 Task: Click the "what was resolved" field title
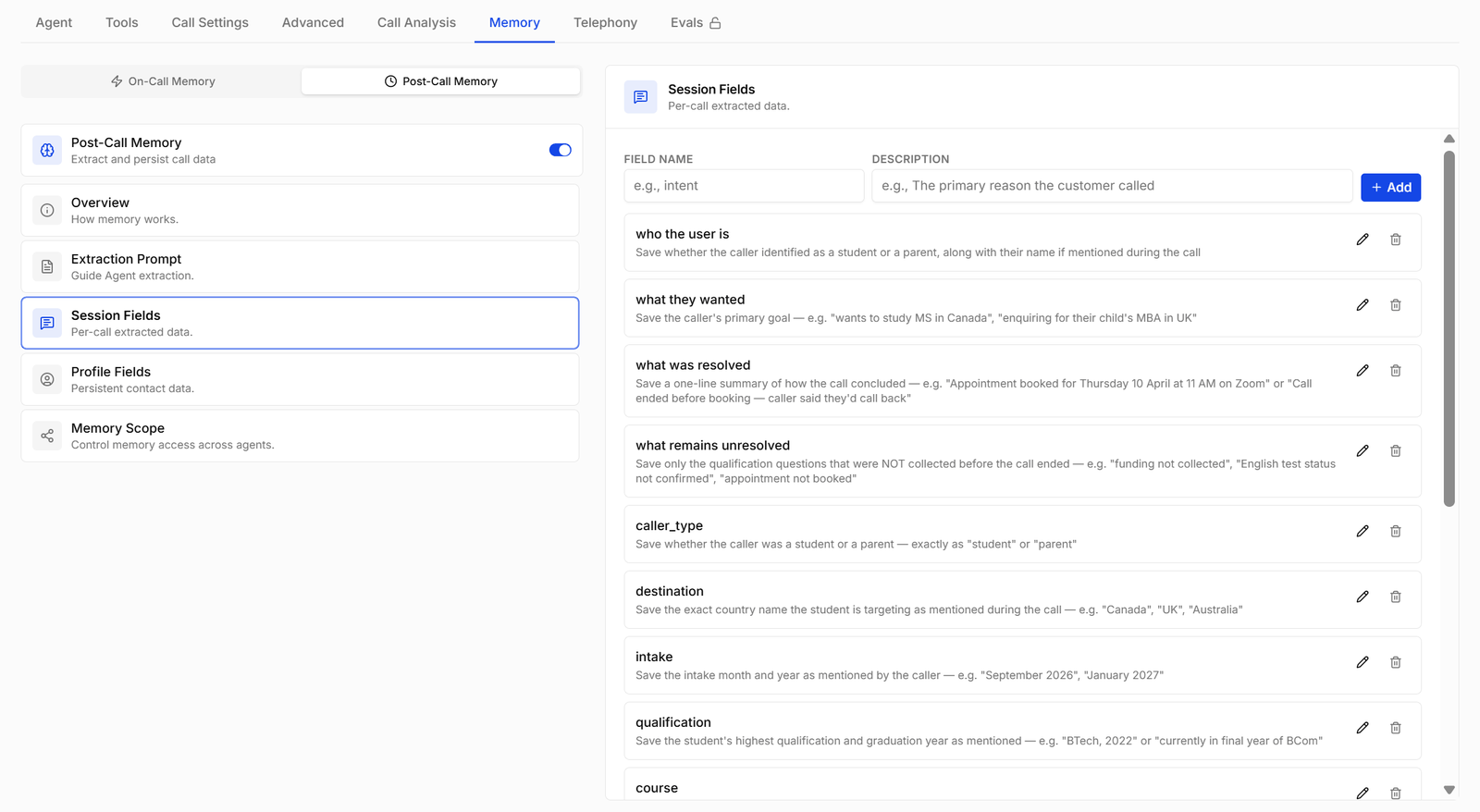tap(693, 365)
